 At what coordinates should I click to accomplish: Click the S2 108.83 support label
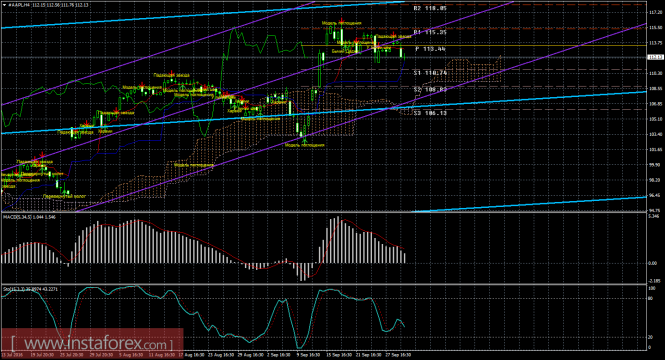pos(430,89)
